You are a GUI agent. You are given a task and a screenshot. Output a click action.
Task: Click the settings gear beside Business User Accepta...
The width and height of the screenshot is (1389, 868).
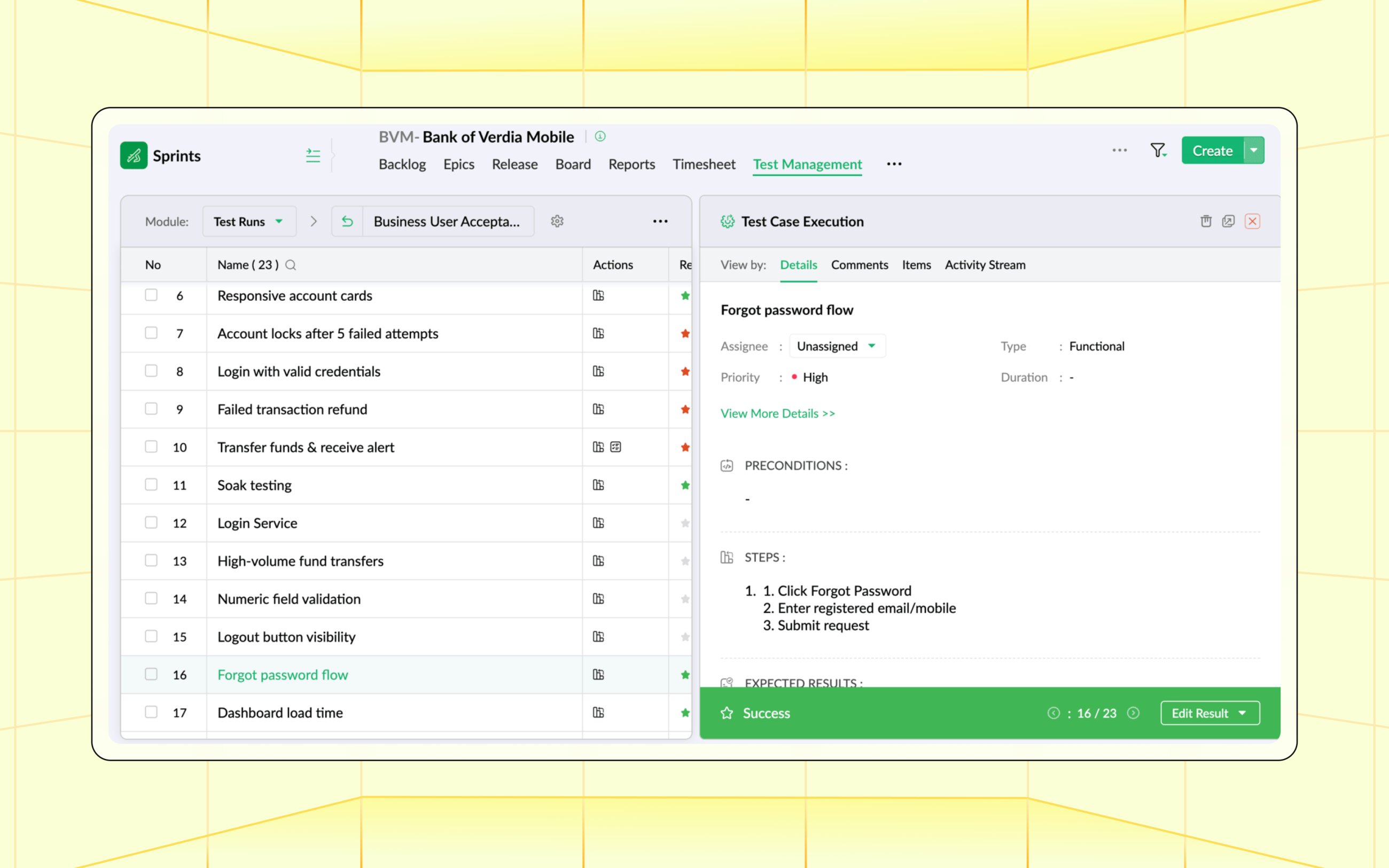pos(557,221)
